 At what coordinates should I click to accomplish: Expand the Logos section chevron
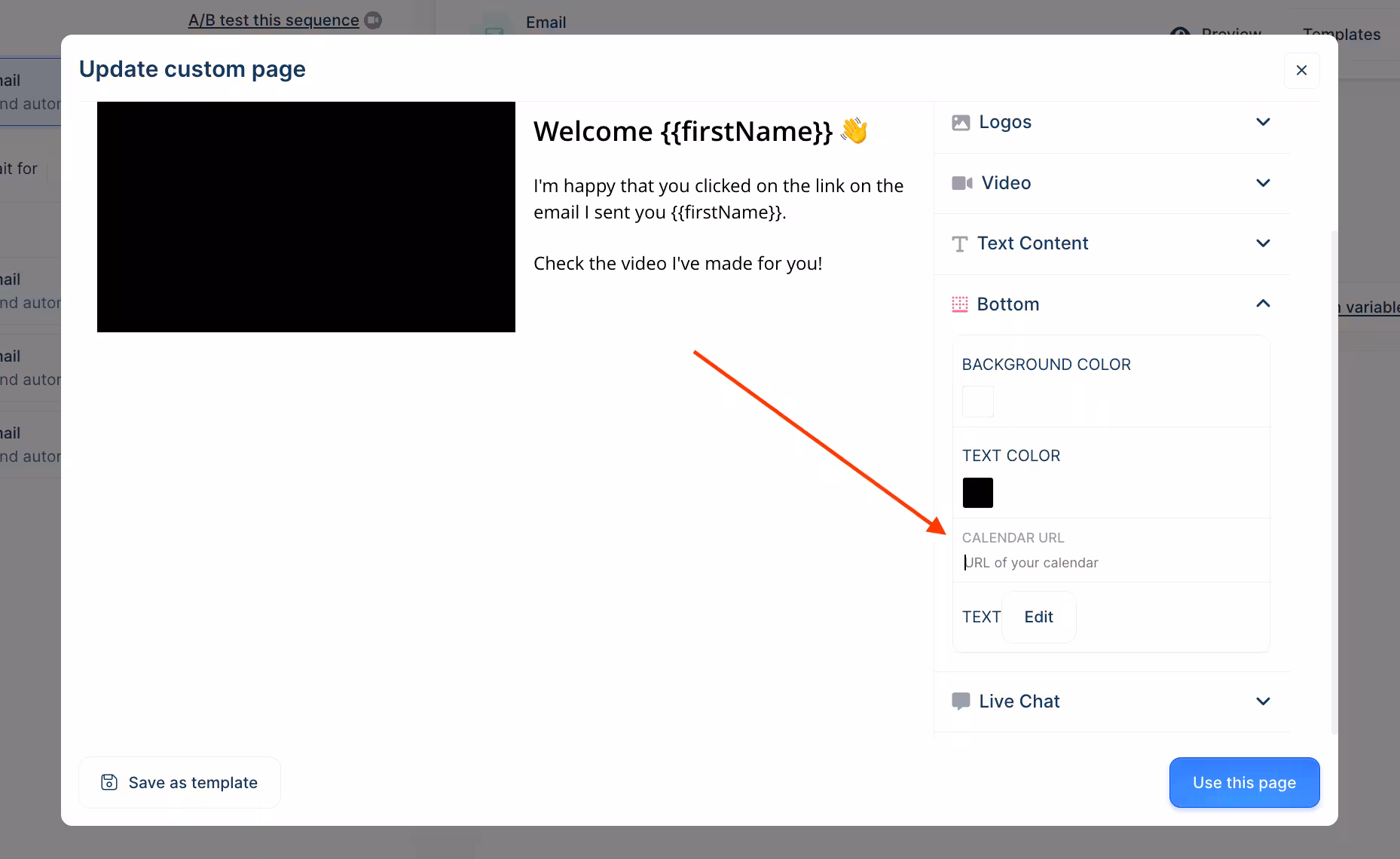point(1264,122)
